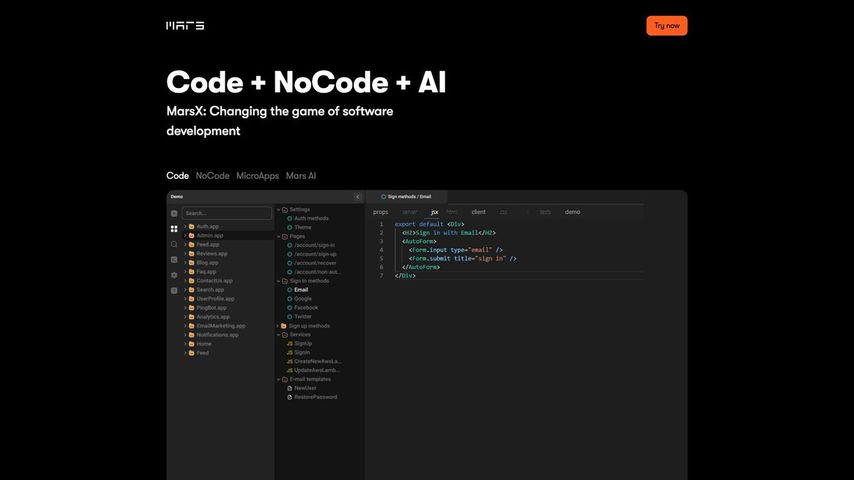Click the Blog.app folder icon
Screen dimensions: 854x480
coord(191,263)
